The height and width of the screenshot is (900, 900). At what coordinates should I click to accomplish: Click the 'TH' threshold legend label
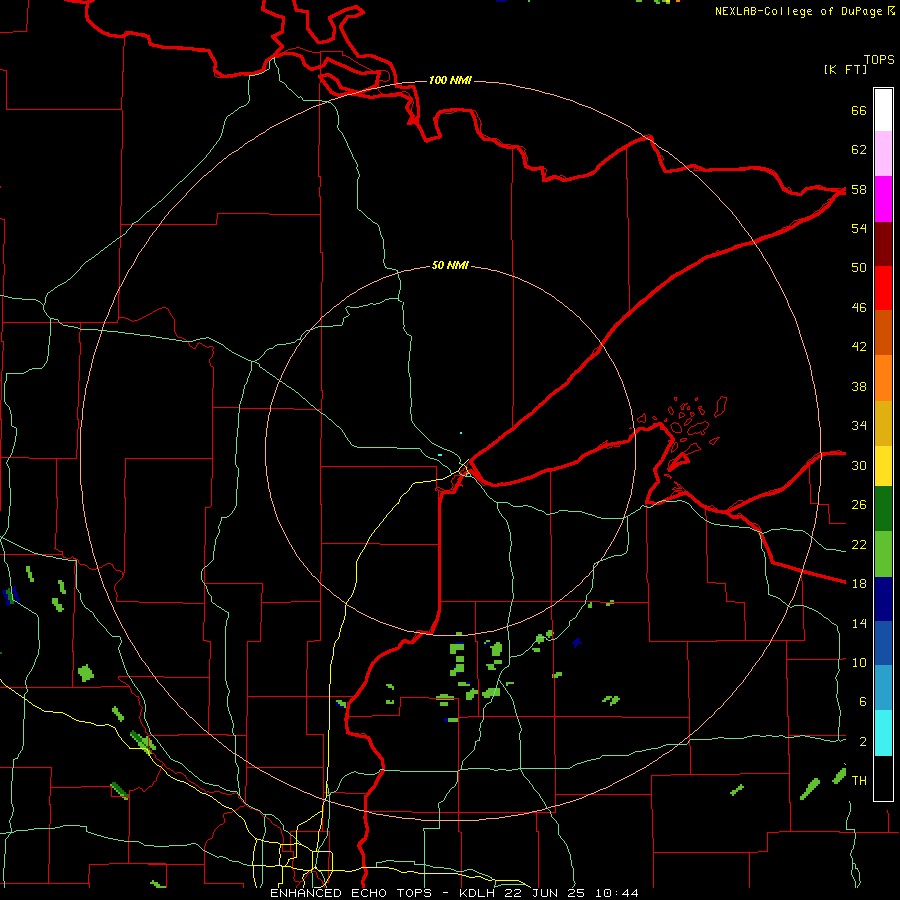(x=859, y=781)
